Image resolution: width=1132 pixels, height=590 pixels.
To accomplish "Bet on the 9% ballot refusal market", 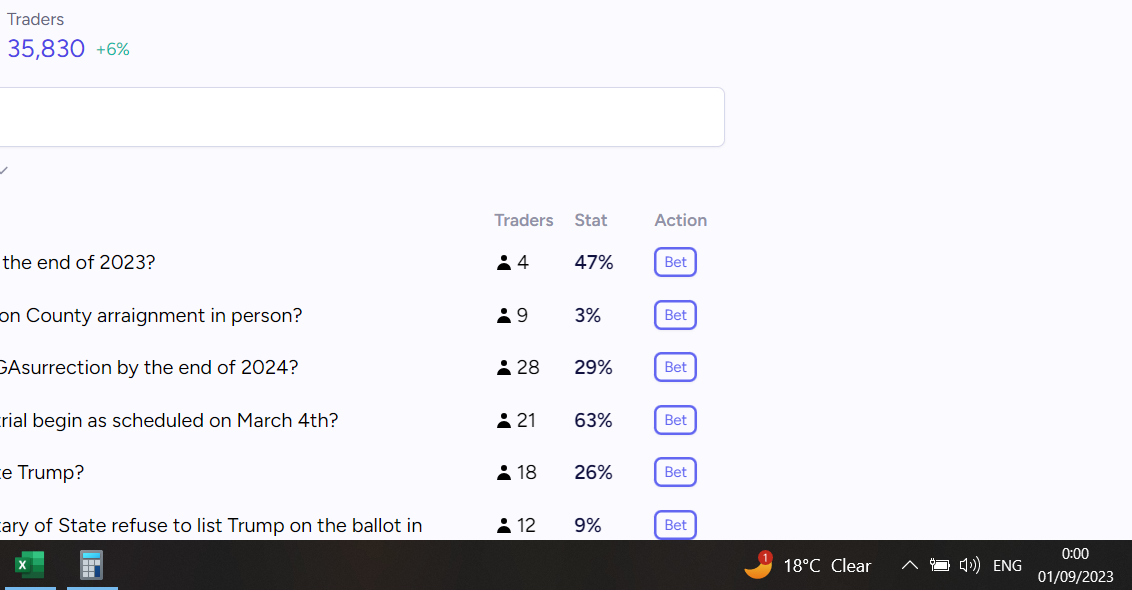I will (675, 525).
